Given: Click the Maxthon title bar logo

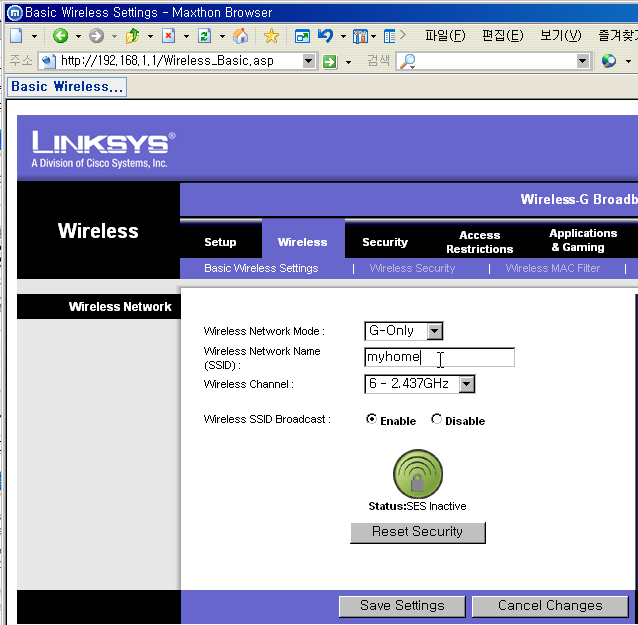Looking at the screenshot, I should coord(15,13).
